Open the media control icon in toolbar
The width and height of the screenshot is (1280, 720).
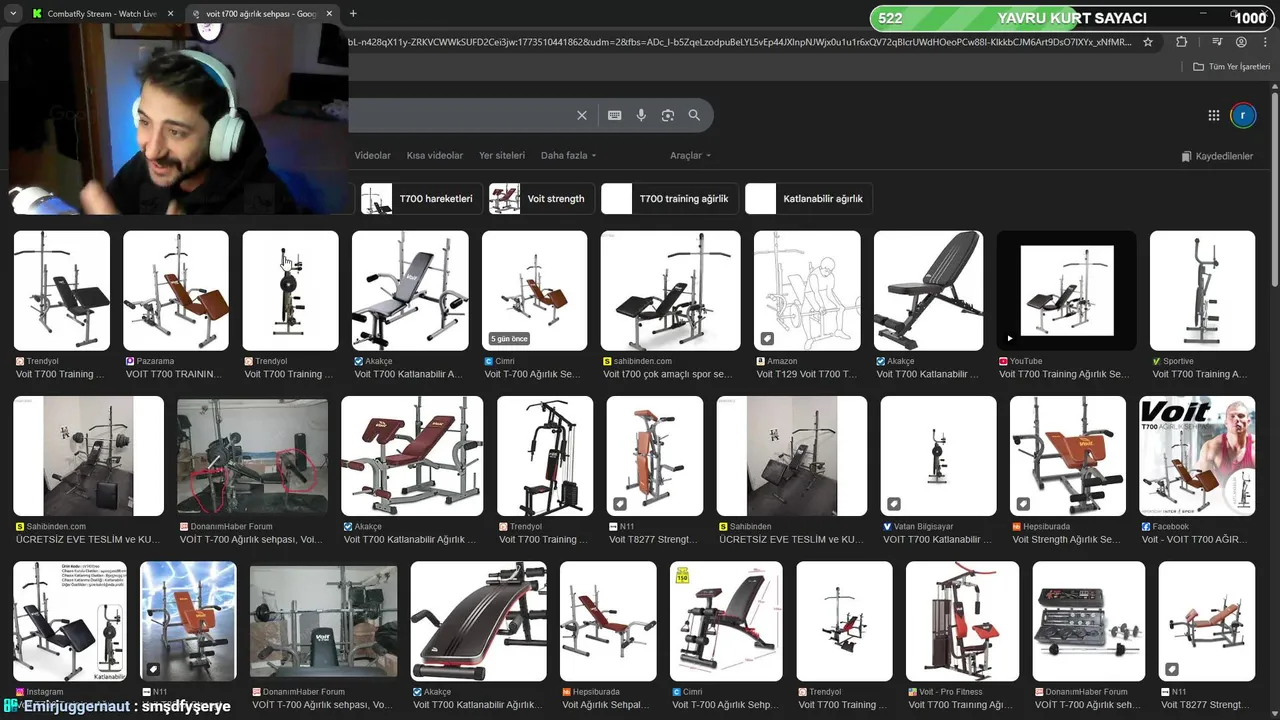[1217, 42]
